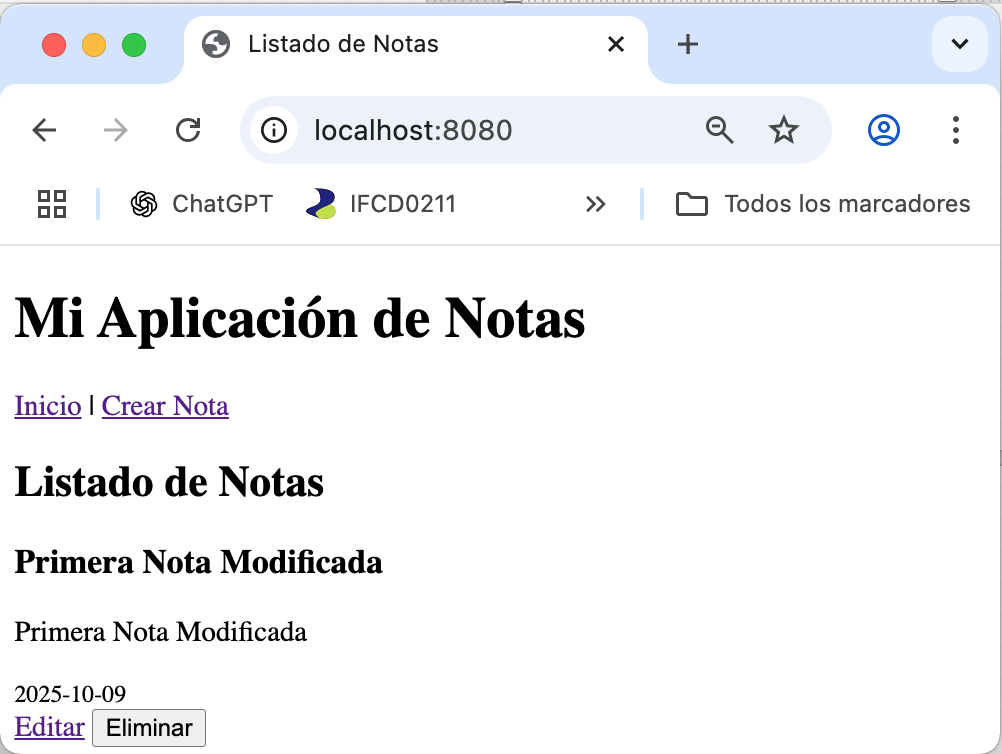Image resolution: width=1002 pixels, height=754 pixels.
Task: Expand the tab search dropdown arrow
Action: (x=959, y=44)
